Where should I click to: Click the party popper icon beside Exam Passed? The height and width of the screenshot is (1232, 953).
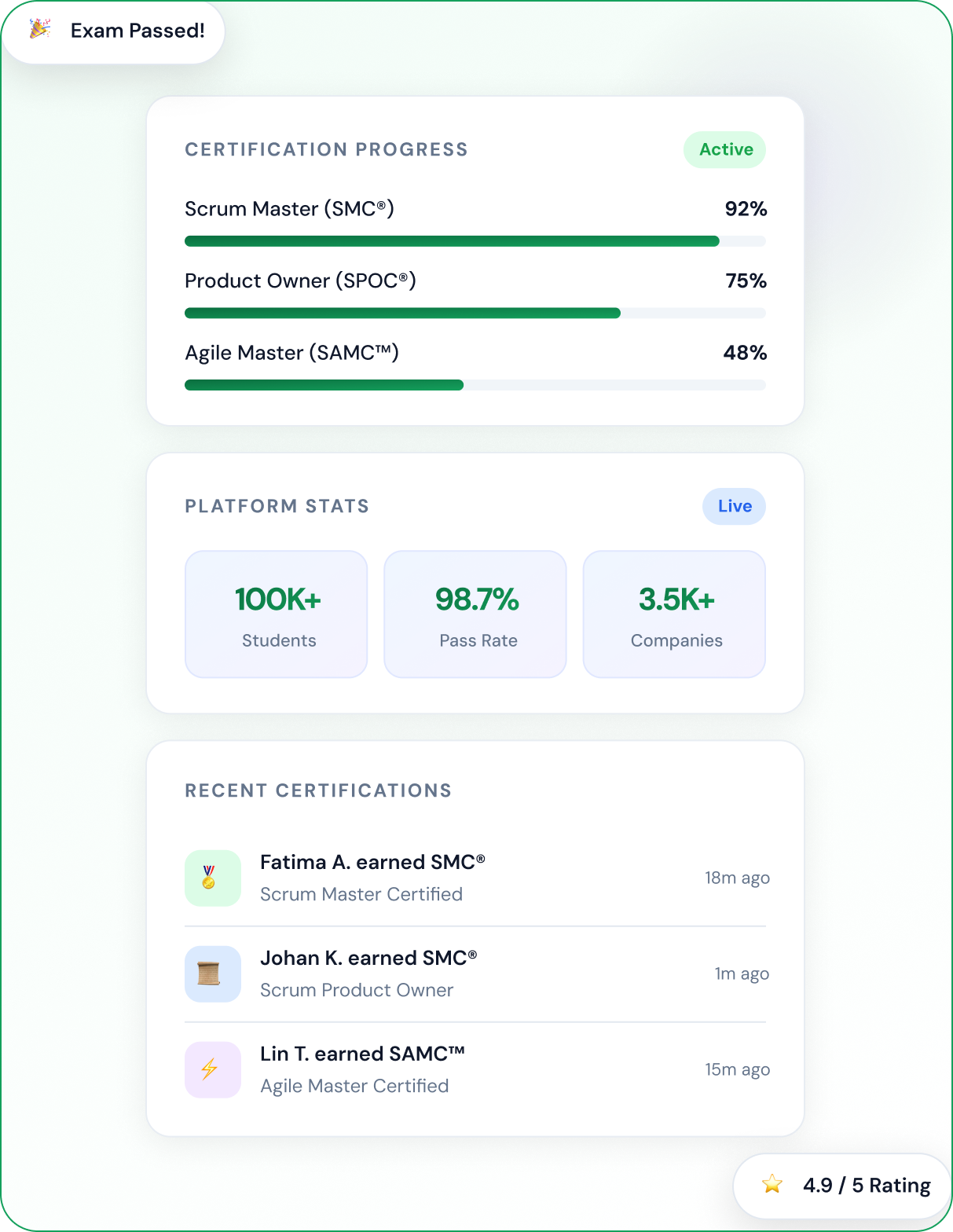pos(40,30)
